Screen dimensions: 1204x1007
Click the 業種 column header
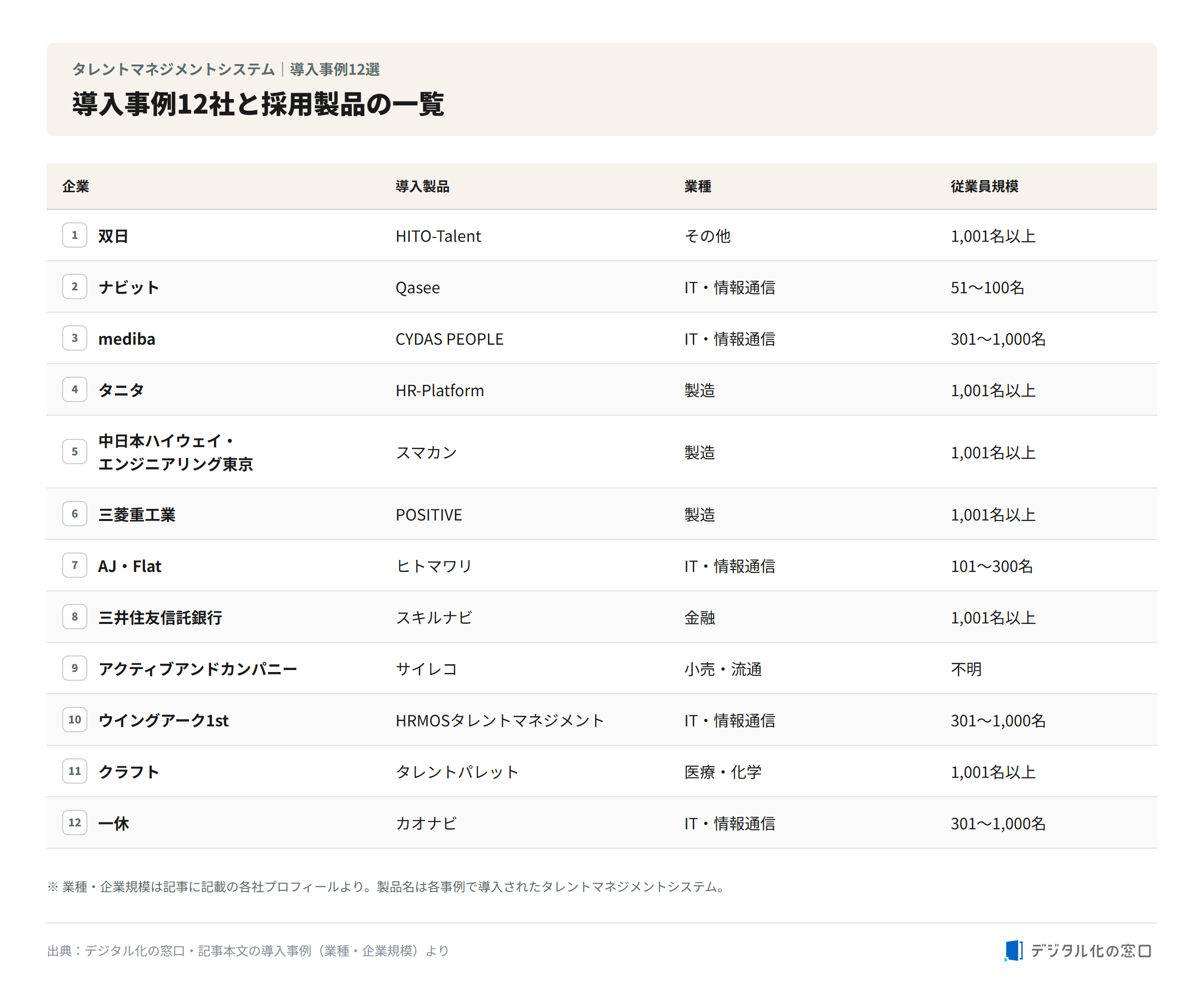698,186
